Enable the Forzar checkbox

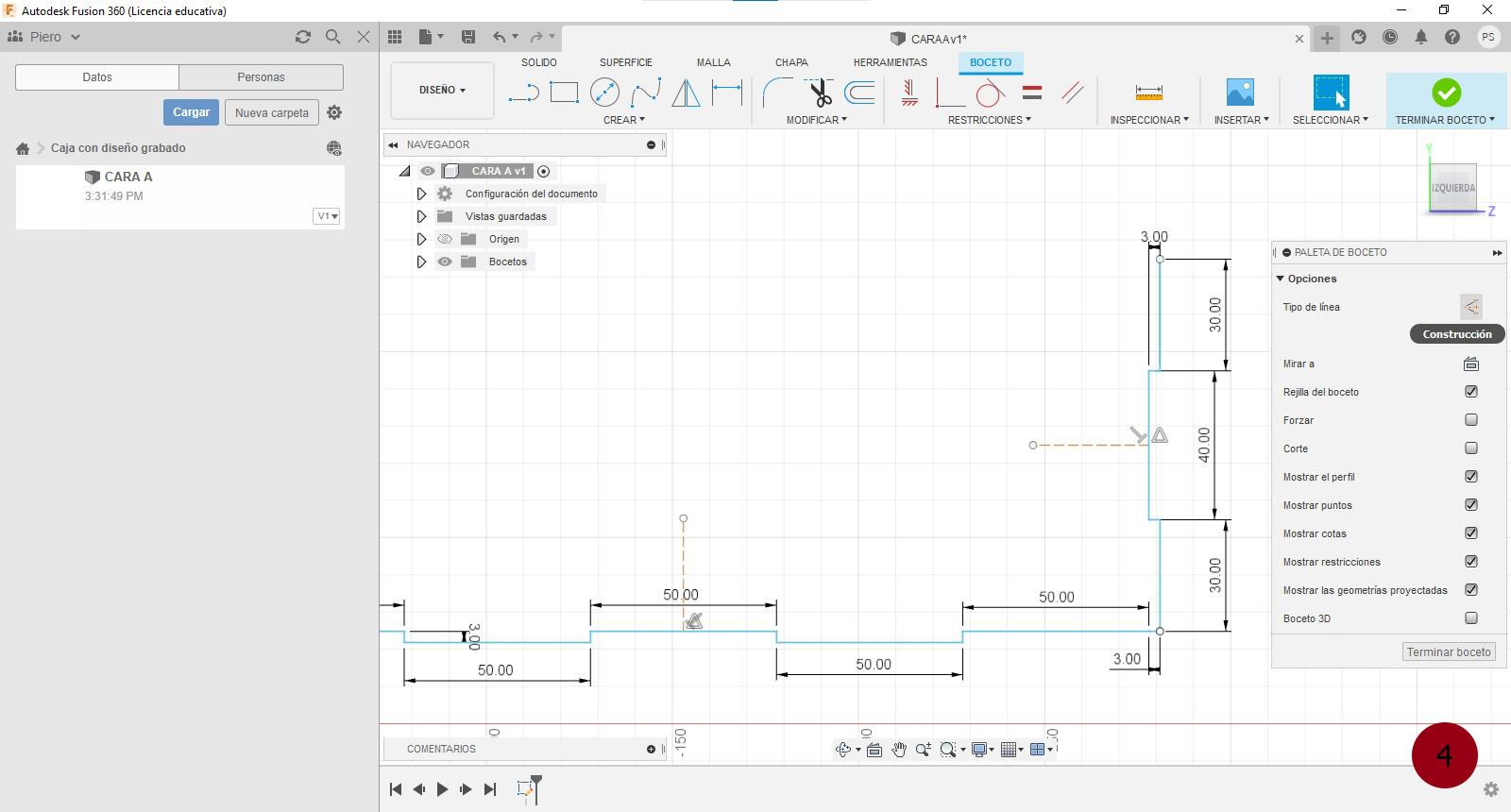tap(1471, 420)
